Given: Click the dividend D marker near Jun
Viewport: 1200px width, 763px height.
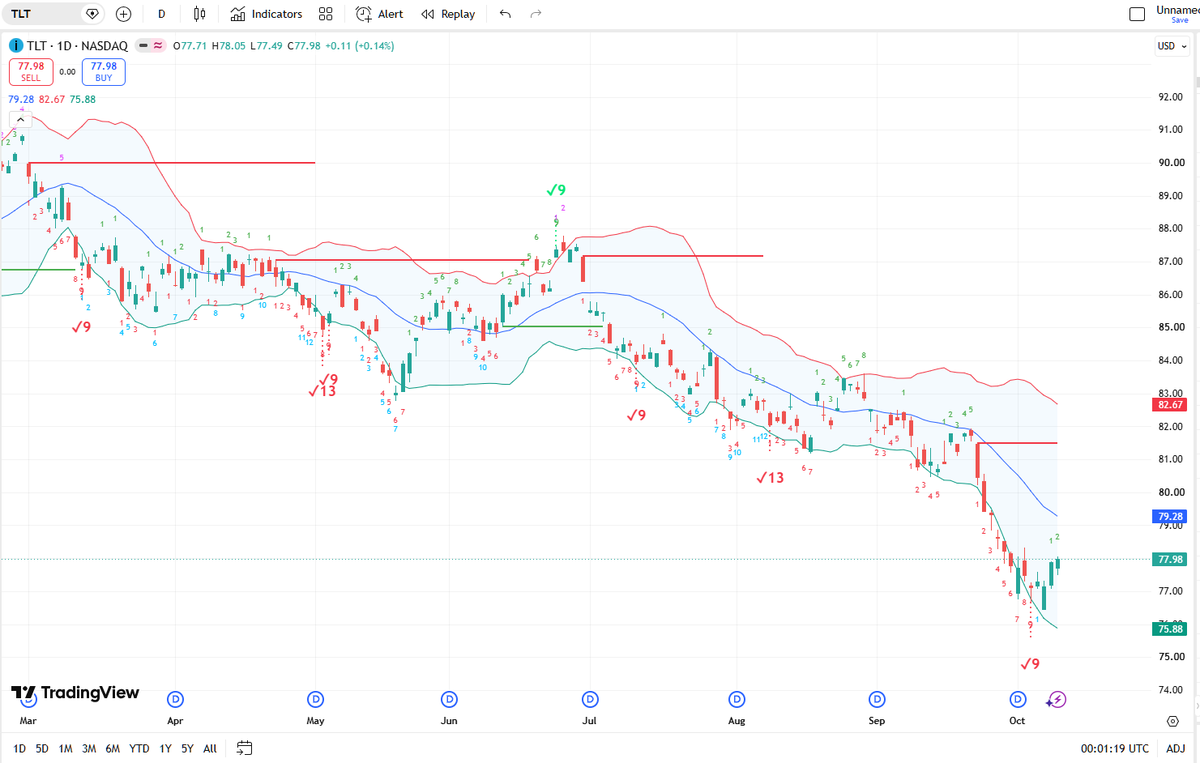Looking at the screenshot, I should pyautogui.click(x=449, y=698).
